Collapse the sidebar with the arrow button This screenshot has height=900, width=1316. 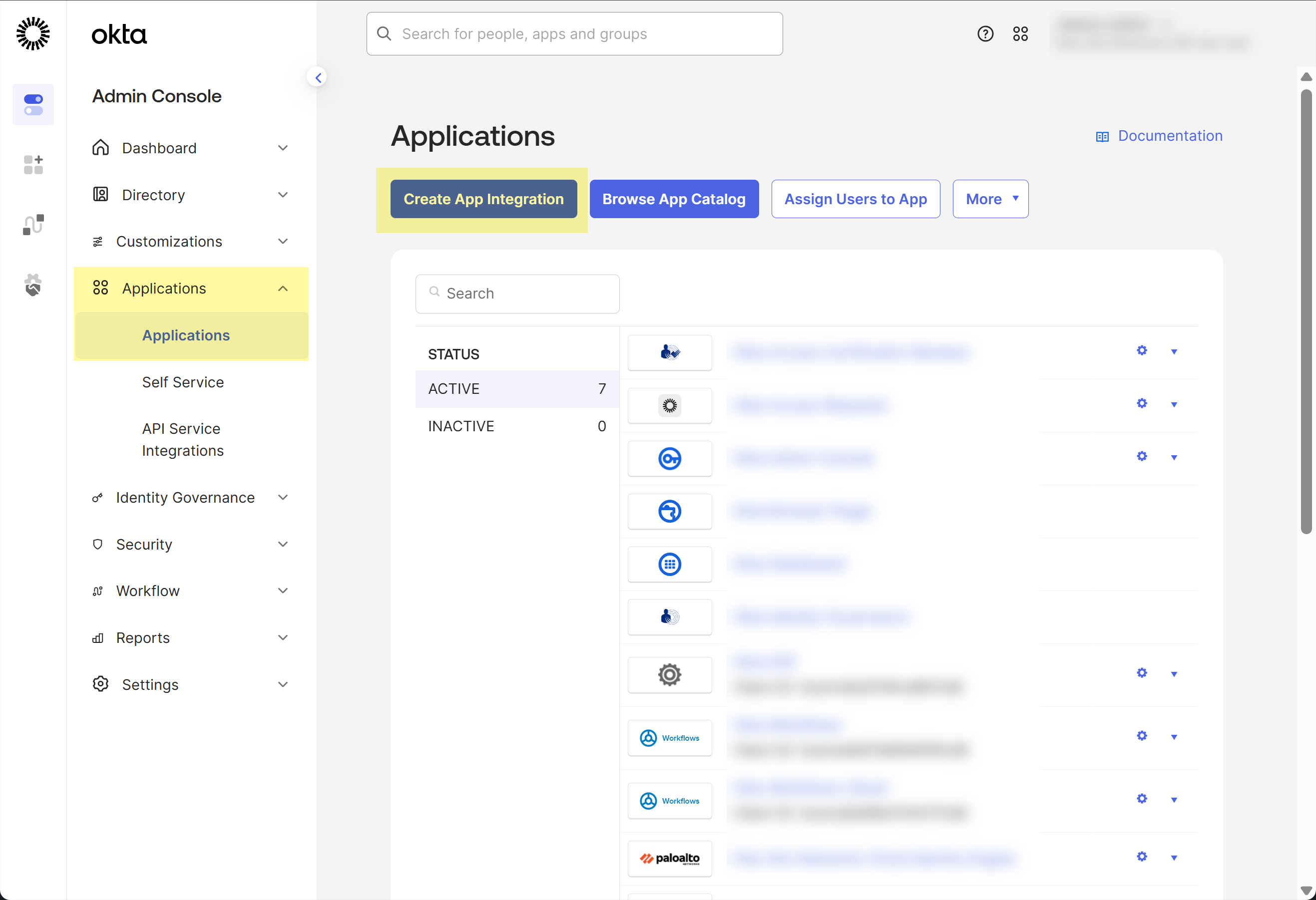(x=318, y=77)
